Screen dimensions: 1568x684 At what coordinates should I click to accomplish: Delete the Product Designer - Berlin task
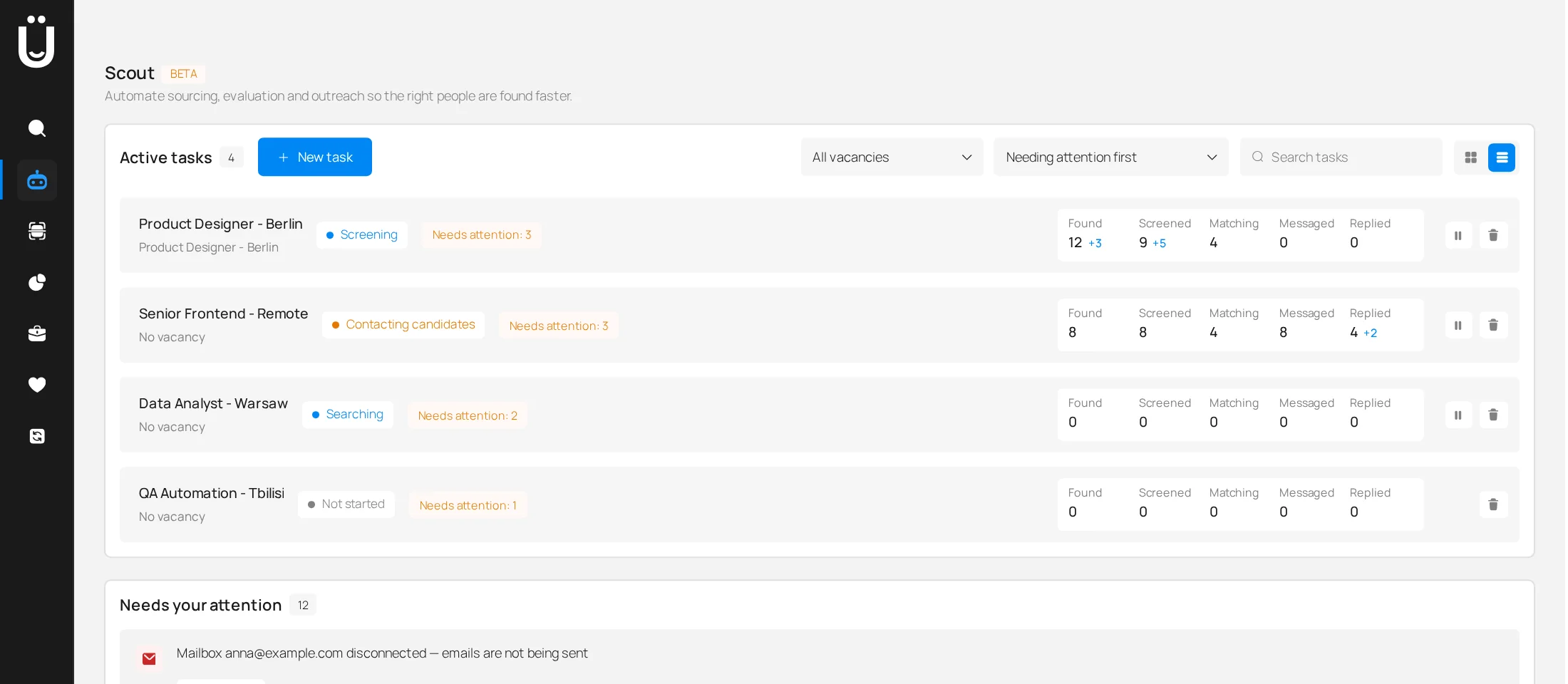point(1493,235)
